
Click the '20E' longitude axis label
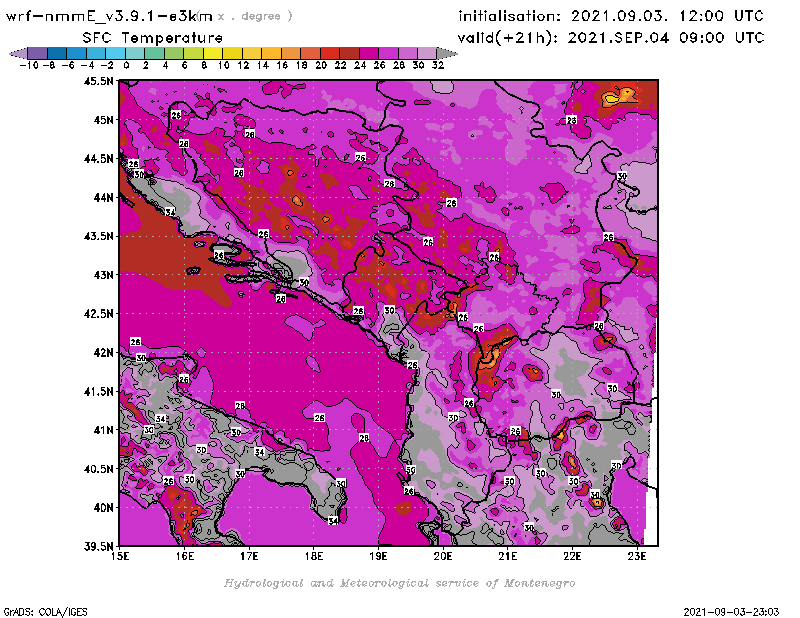(443, 556)
